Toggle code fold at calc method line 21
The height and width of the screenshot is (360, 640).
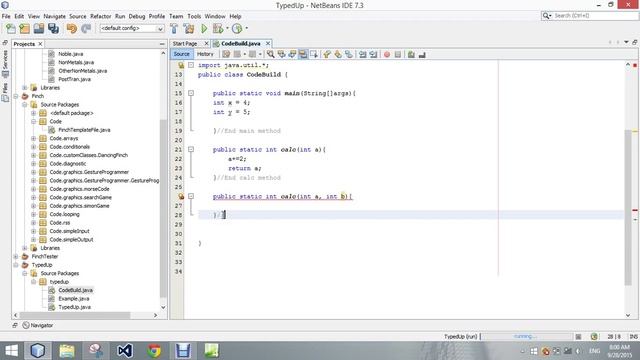coord(191,149)
